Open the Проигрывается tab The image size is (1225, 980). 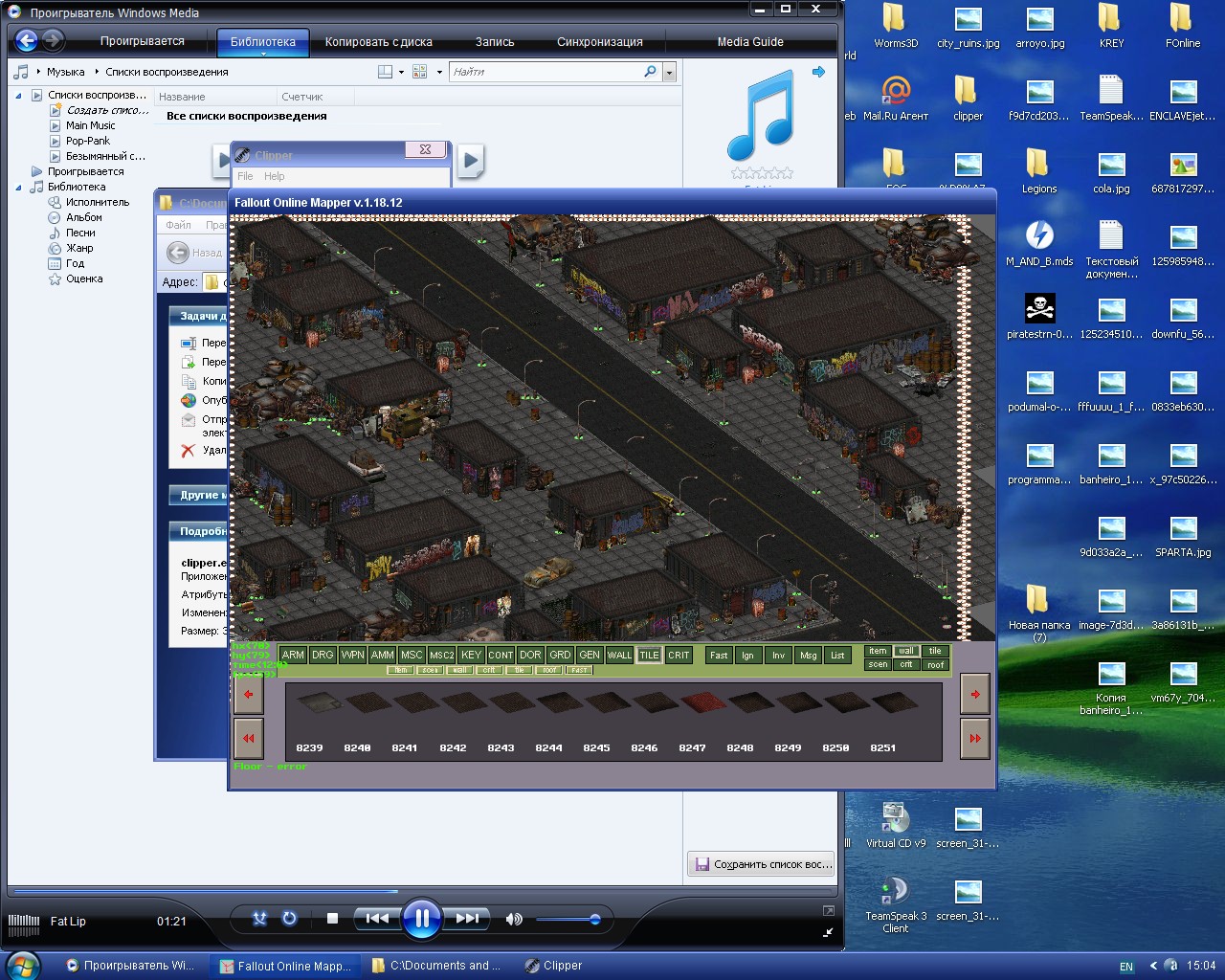tap(143, 41)
